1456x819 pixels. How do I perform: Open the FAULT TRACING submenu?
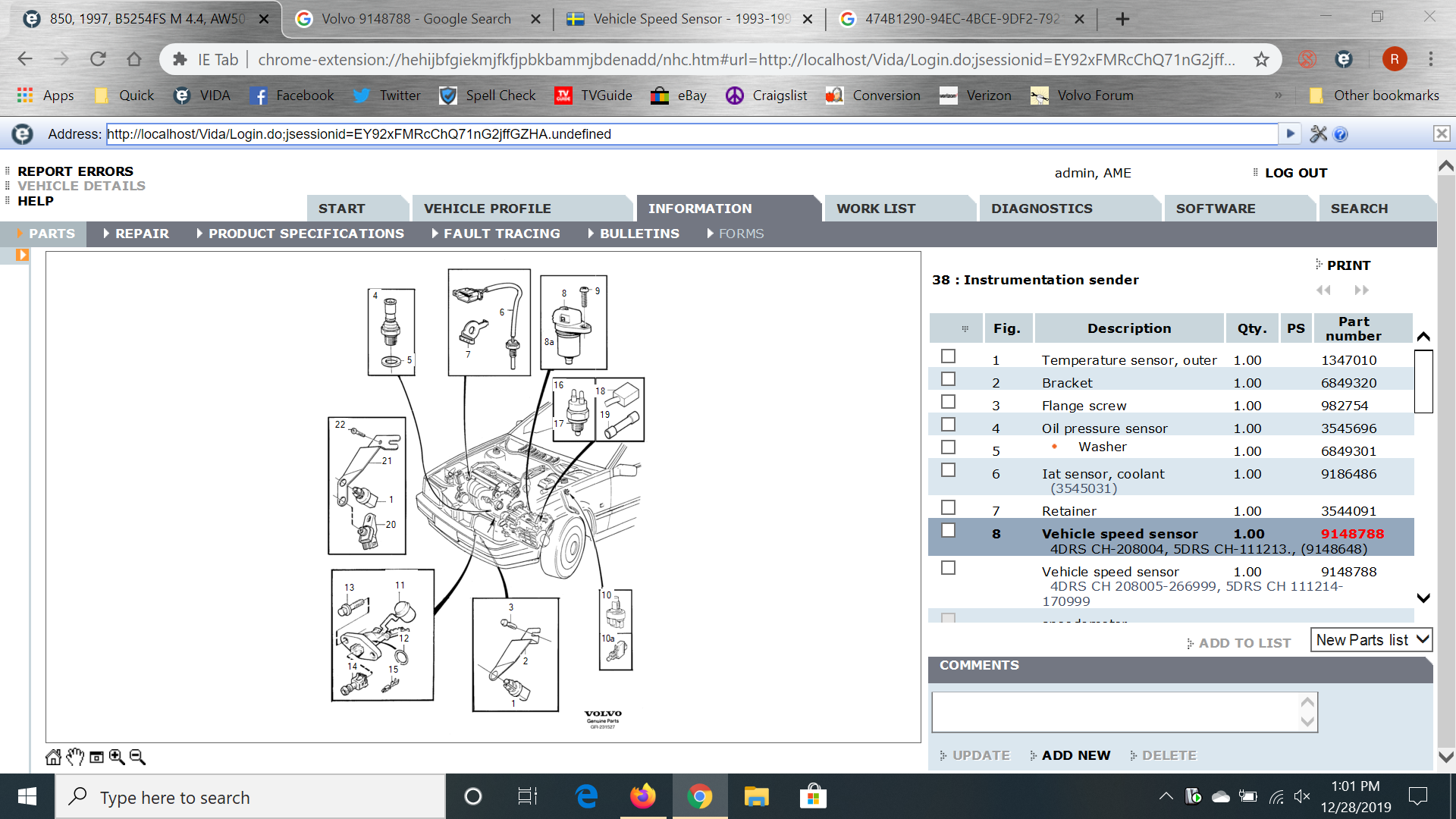tap(501, 234)
